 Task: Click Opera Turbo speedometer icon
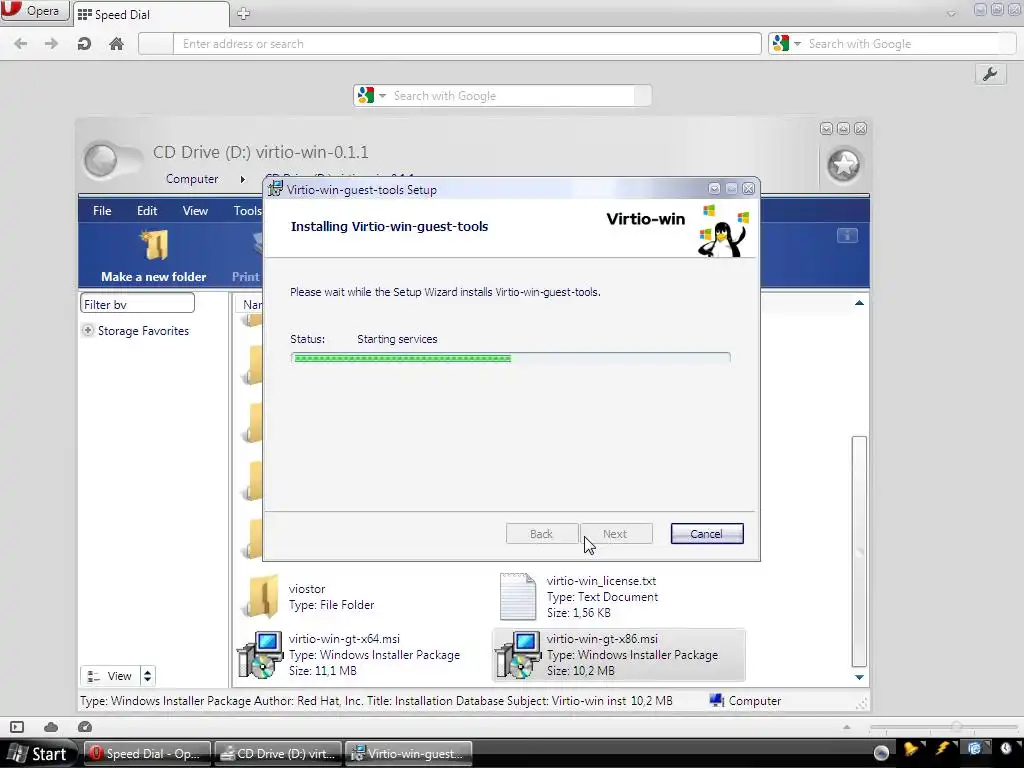coord(84,727)
